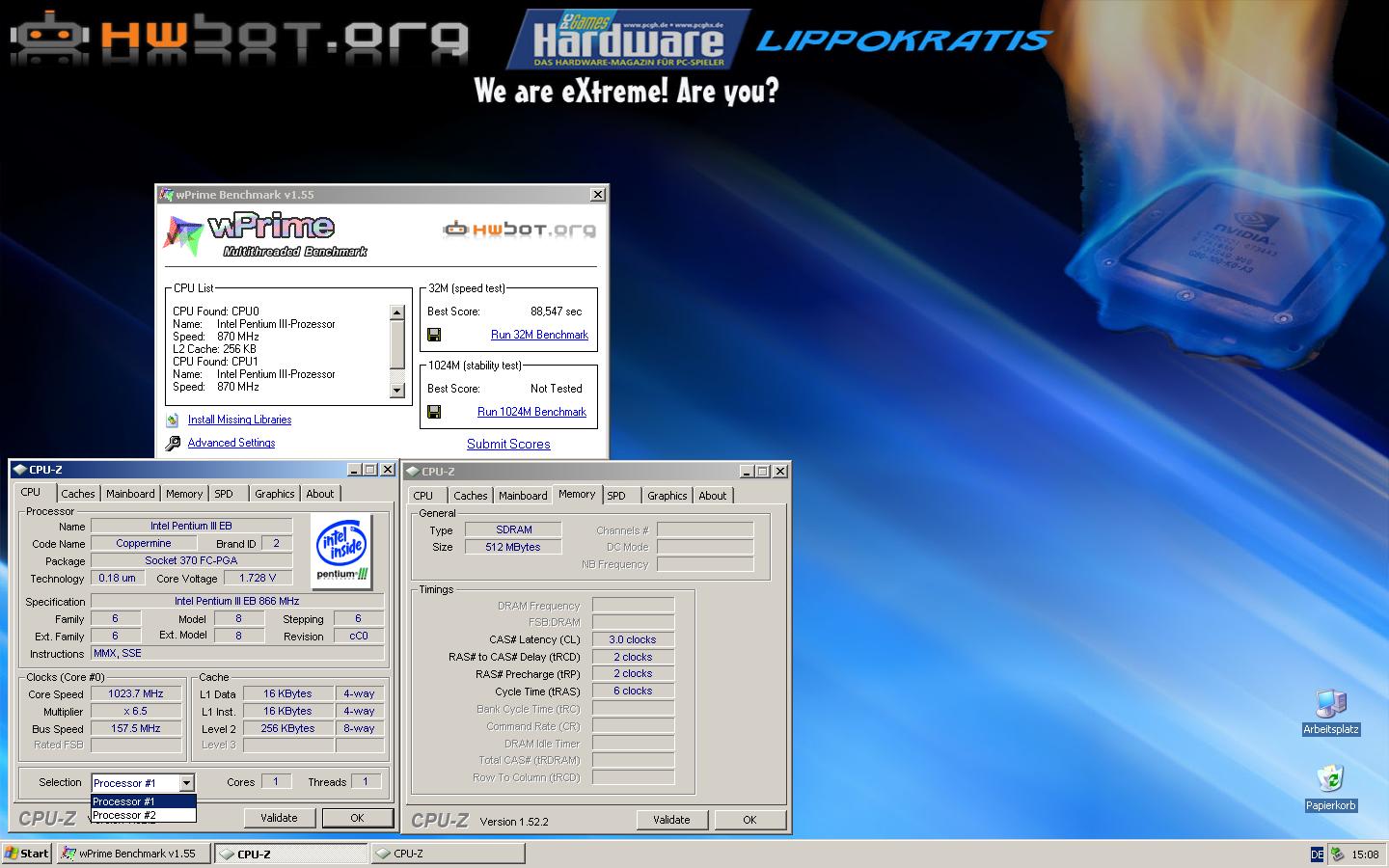Image resolution: width=1389 pixels, height=868 pixels.
Task: Click the Best Score 88,547 sec text
Action: [557, 312]
